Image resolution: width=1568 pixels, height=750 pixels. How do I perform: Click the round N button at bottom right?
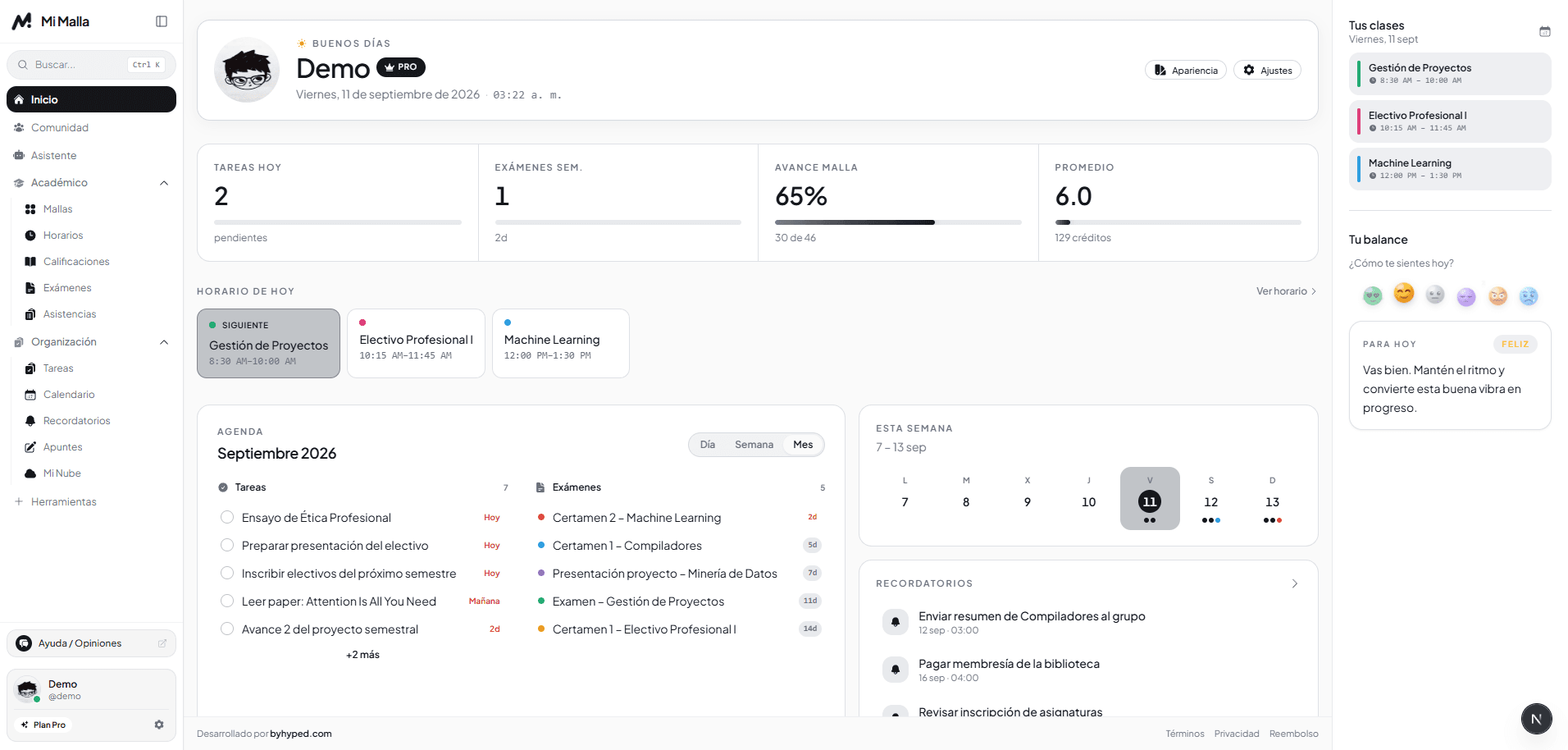[x=1536, y=719]
